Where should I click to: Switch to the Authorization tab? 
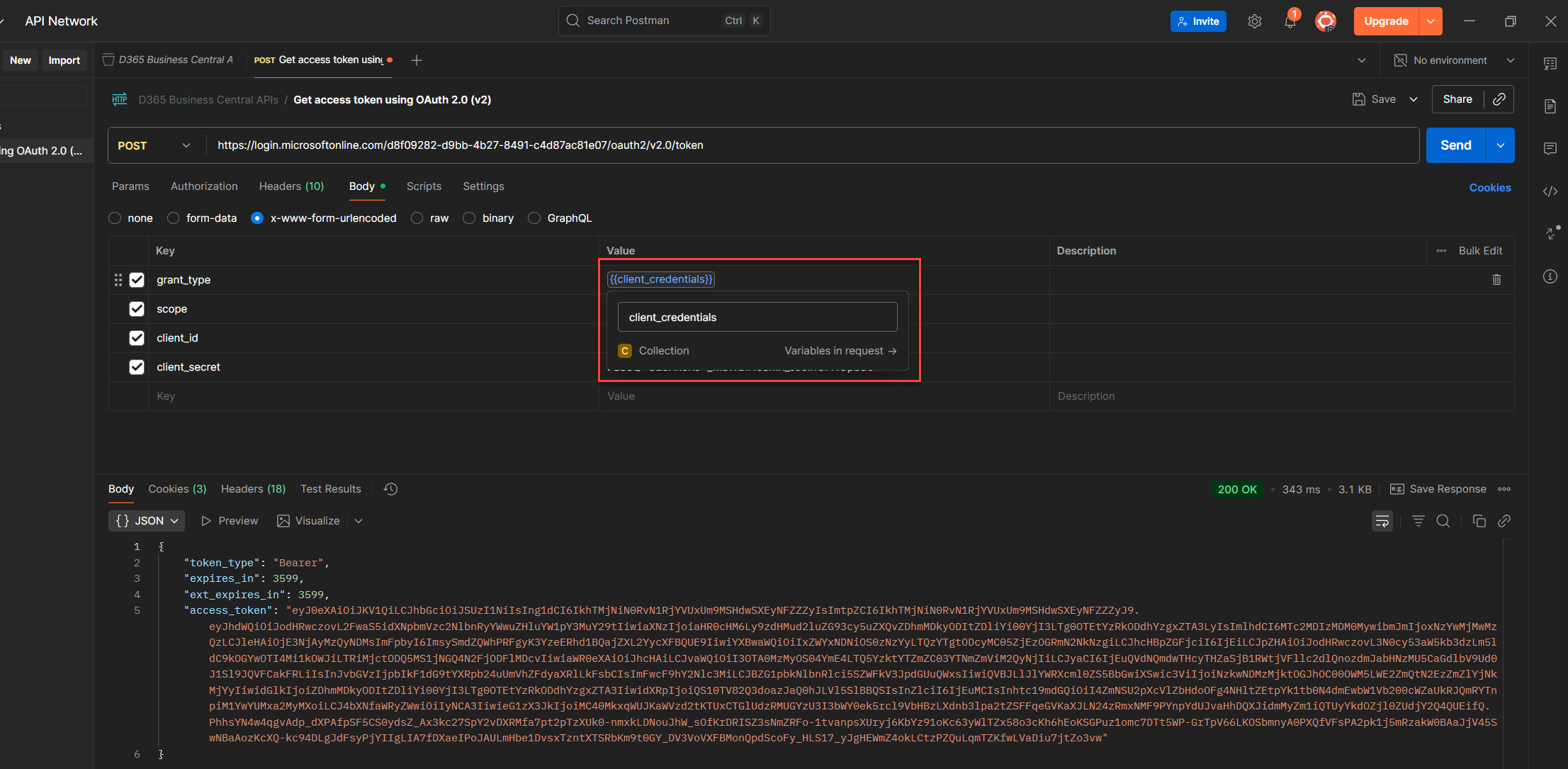click(x=204, y=186)
